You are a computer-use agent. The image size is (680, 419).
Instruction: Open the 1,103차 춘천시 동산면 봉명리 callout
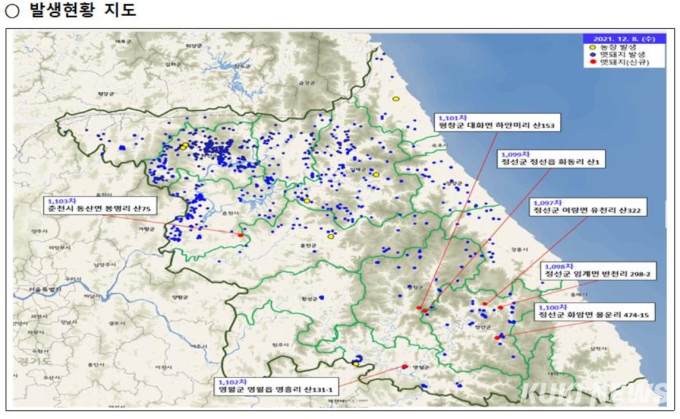tap(100, 206)
